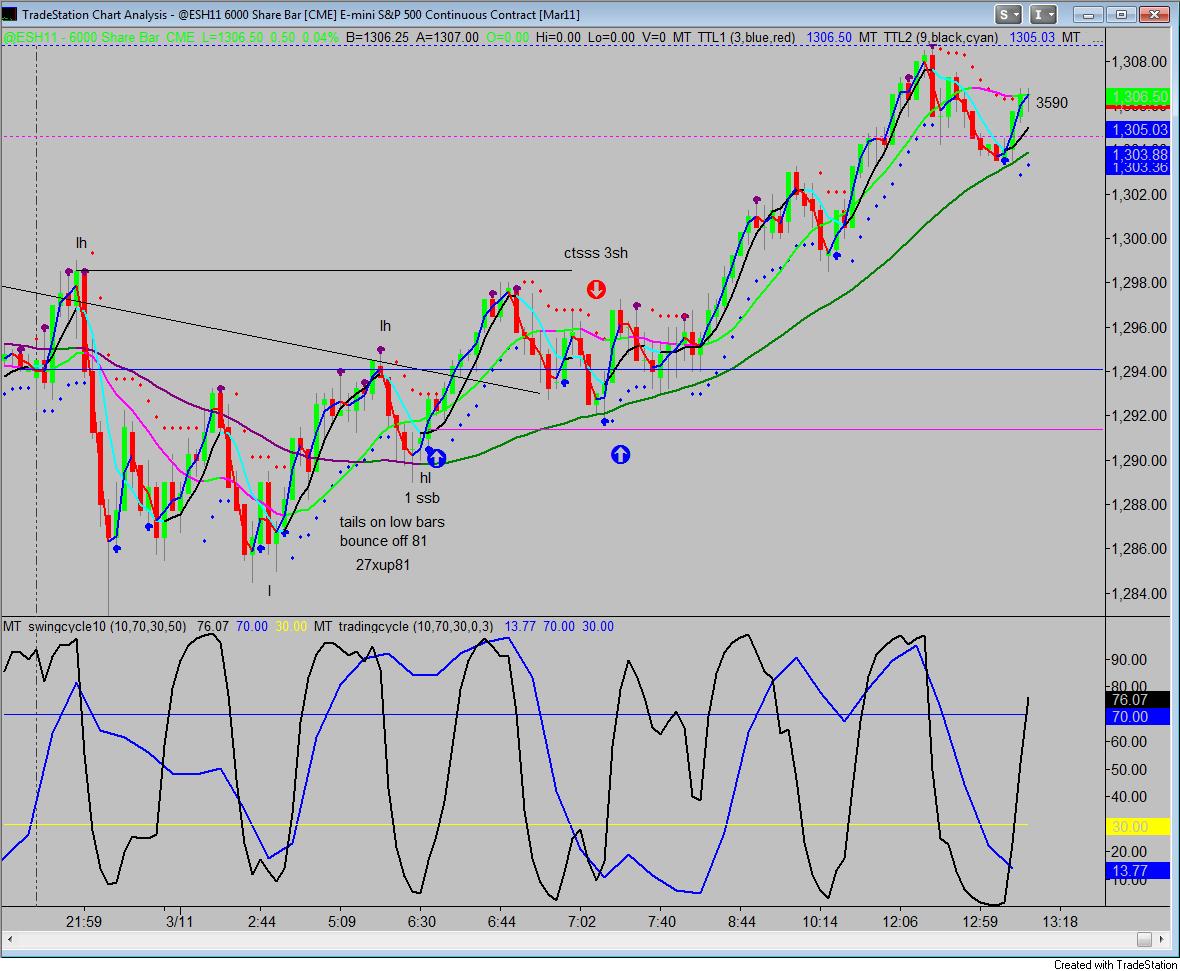Maximize the Chart Analysis window
The image size is (1180, 971).
(1121, 14)
